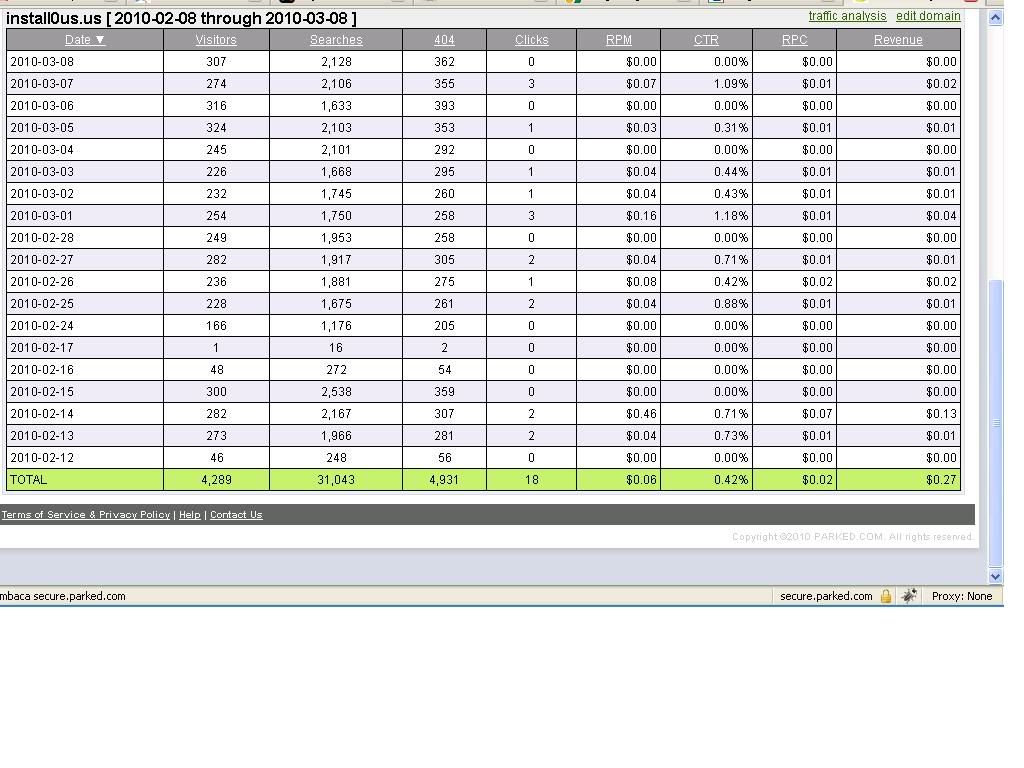The width and height of the screenshot is (1024, 768).
Task: Sort the table by RPC
Action: click(x=794, y=40)
